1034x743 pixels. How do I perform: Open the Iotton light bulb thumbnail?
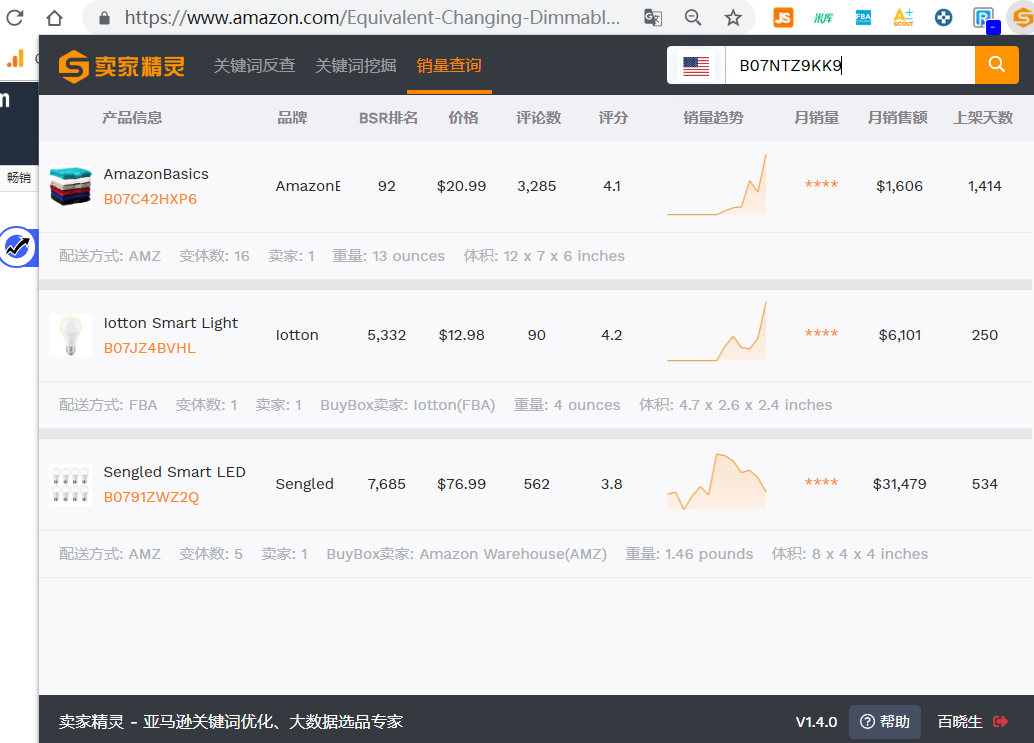click(x=71, y=335)
